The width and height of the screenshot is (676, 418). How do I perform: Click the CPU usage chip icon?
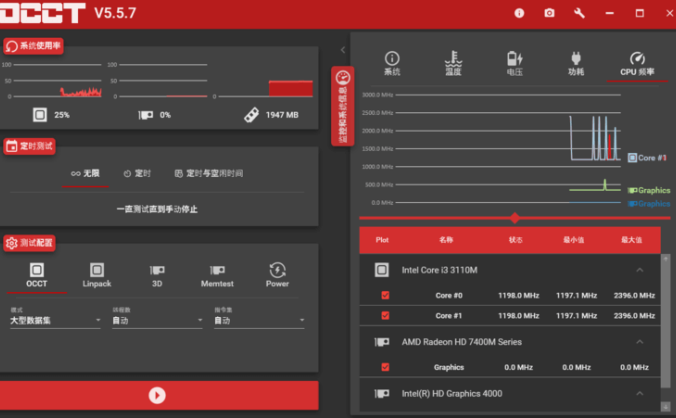tap(40, 115)
